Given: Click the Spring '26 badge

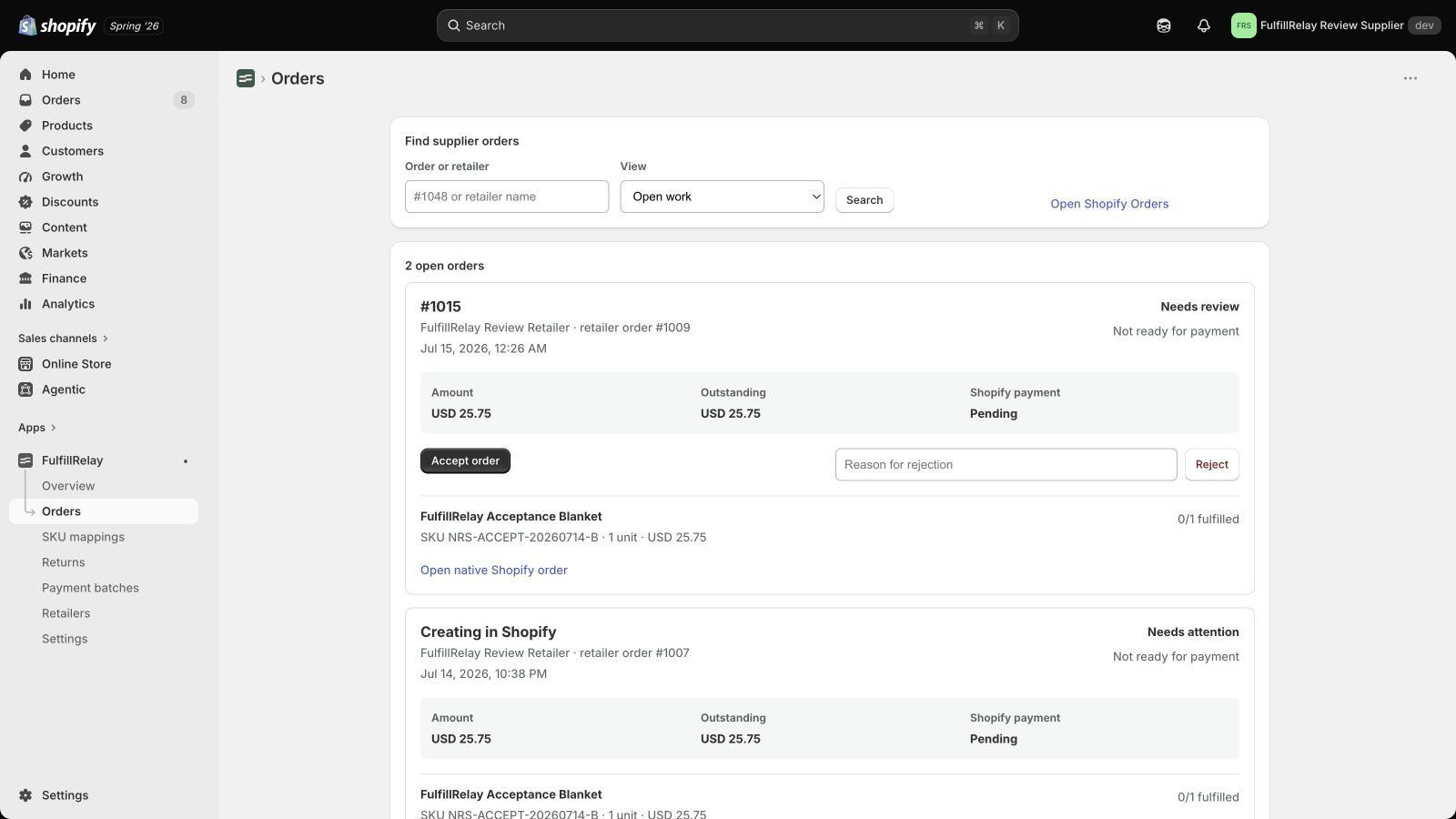Looking at the screenshot, I should click(x=134, y=25).
